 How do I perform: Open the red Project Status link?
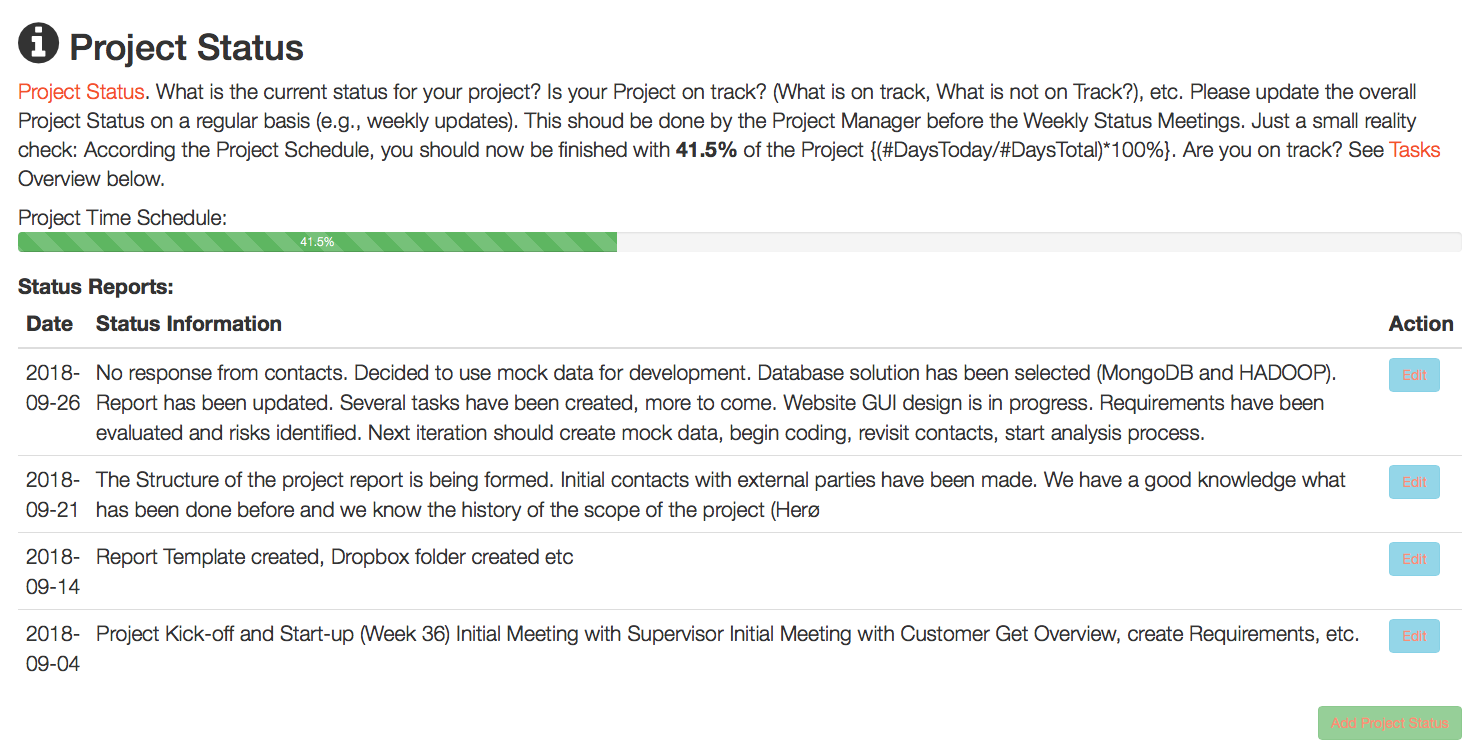[81, 92]
